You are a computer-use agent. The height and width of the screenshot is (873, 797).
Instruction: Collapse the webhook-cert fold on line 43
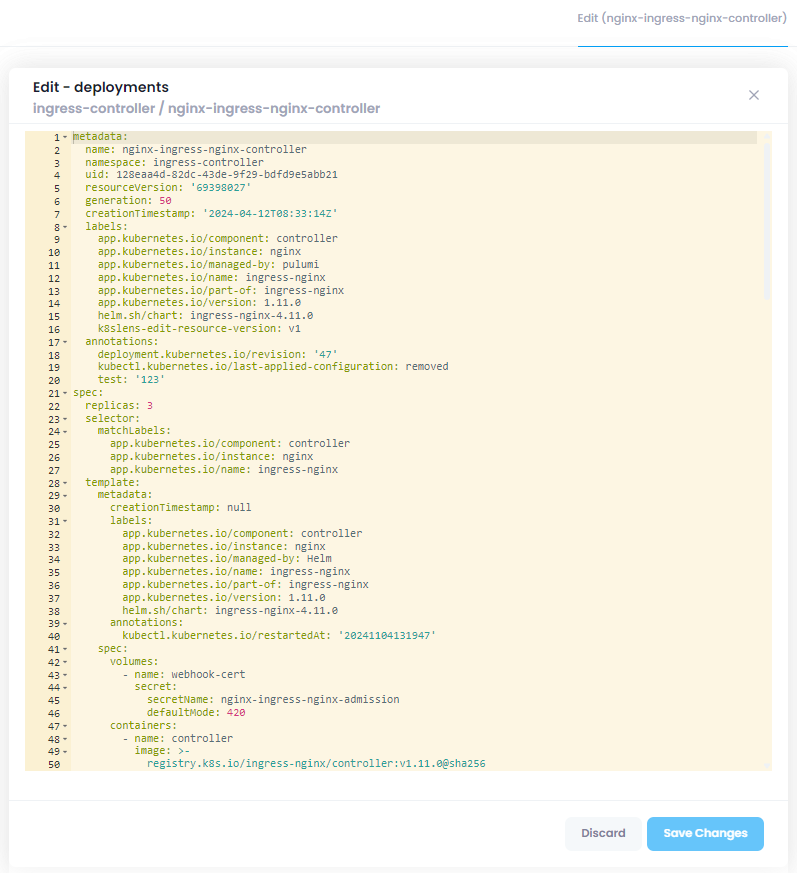[65, 675]
